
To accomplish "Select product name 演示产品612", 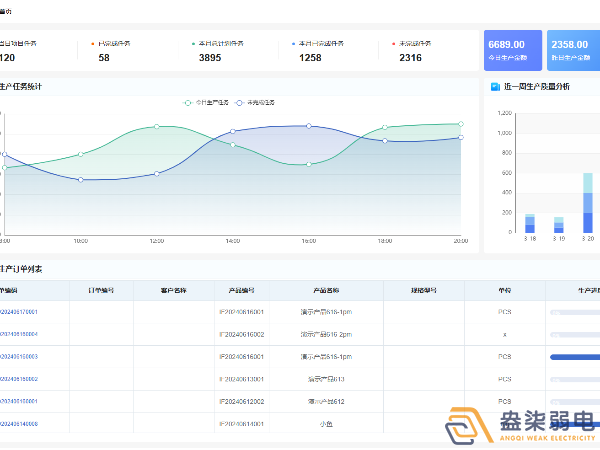I will pos(326,401).
